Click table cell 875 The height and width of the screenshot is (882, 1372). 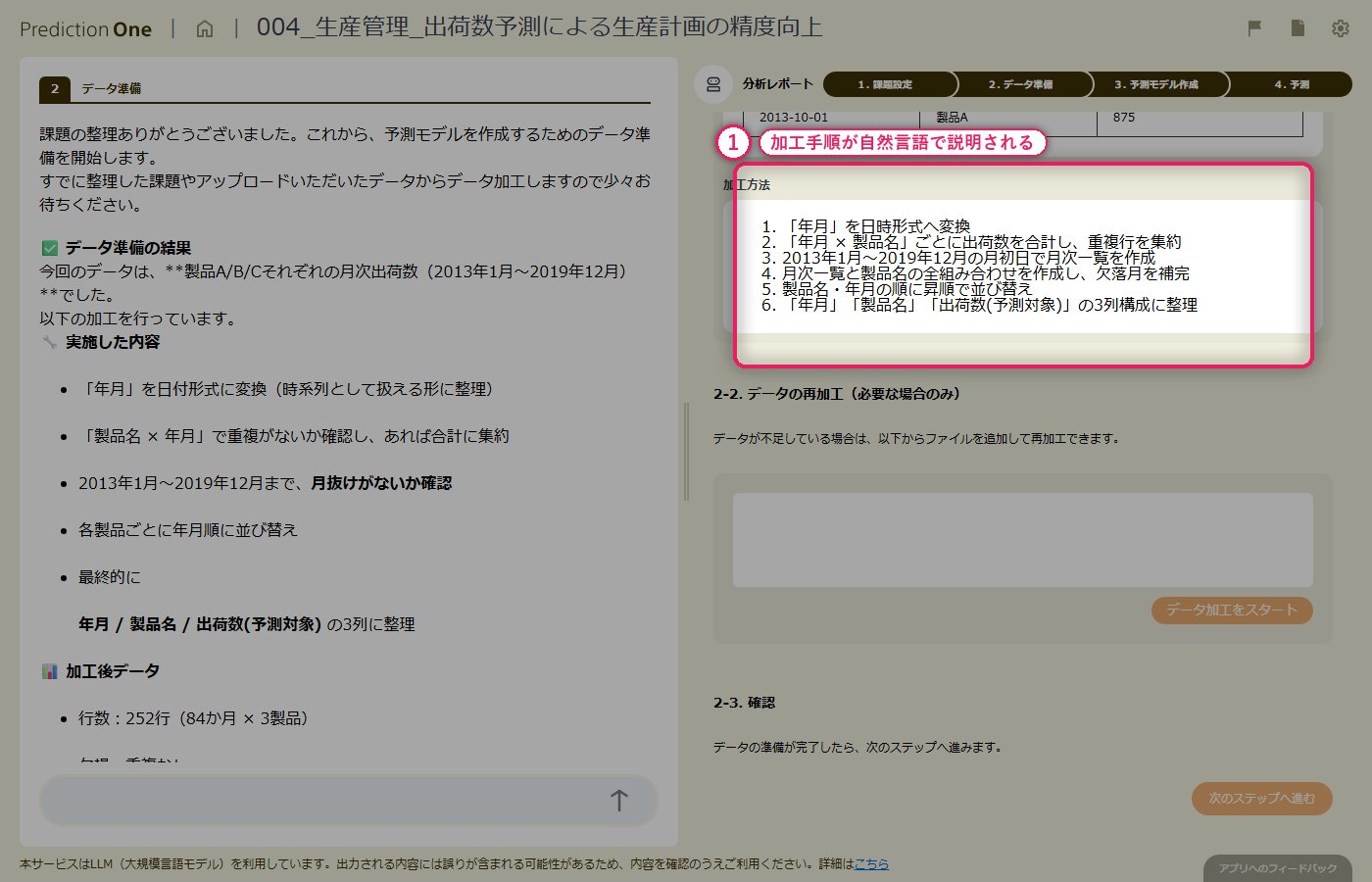(x=1123, y=118)
